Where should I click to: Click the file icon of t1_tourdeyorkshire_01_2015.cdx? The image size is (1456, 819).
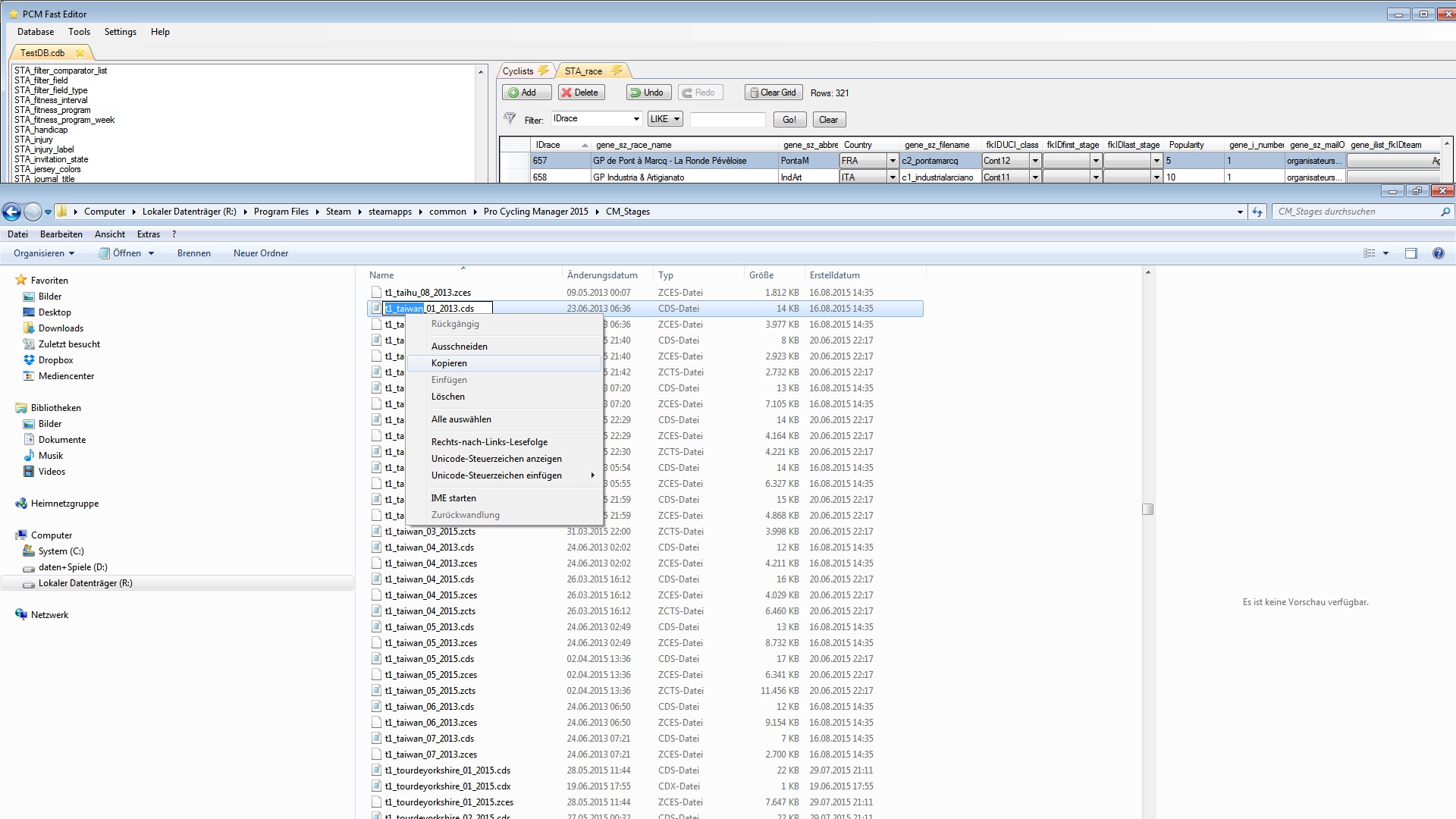[x=376, y=786]
